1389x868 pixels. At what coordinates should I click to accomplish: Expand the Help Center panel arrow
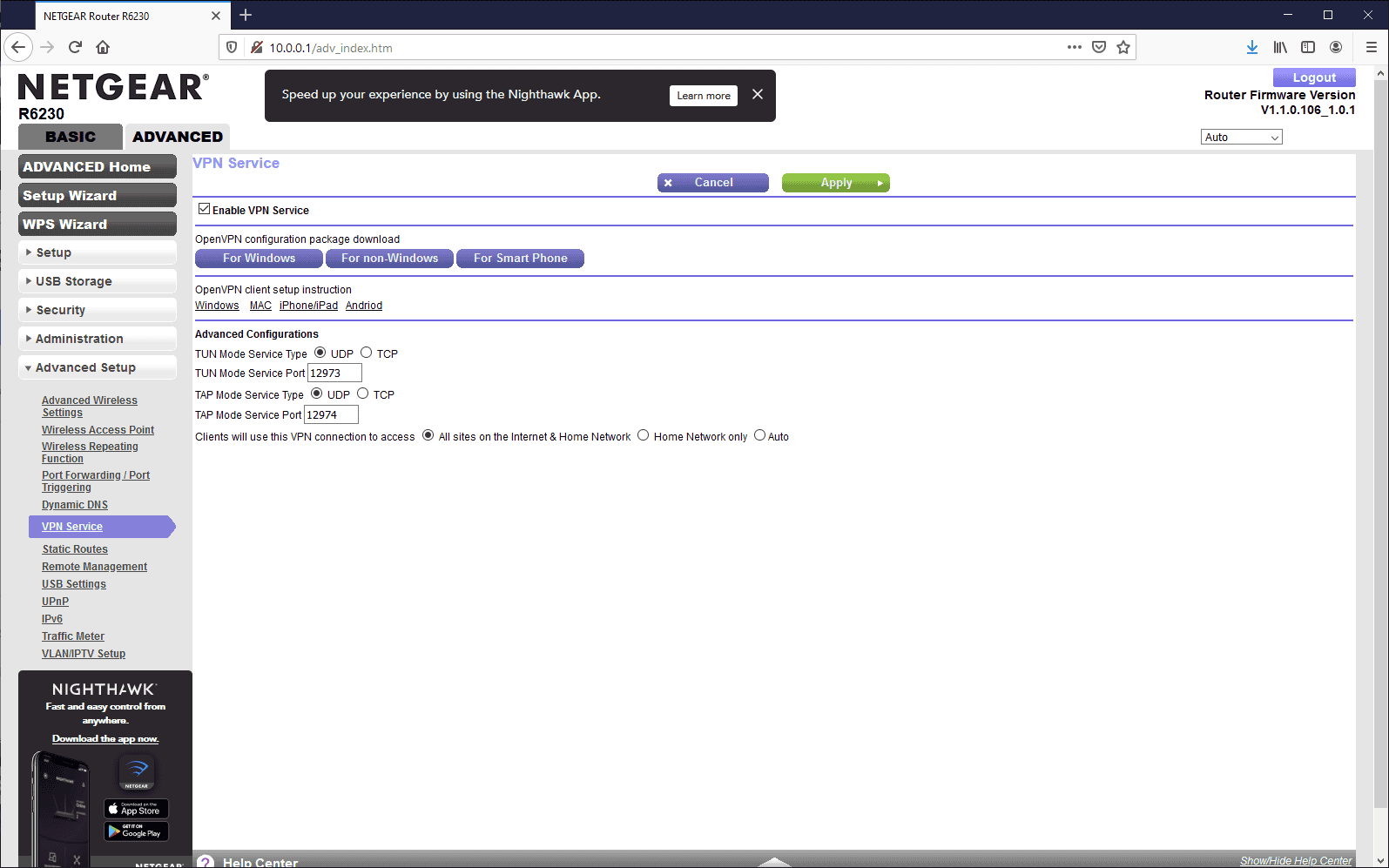(x=774, y=862)
